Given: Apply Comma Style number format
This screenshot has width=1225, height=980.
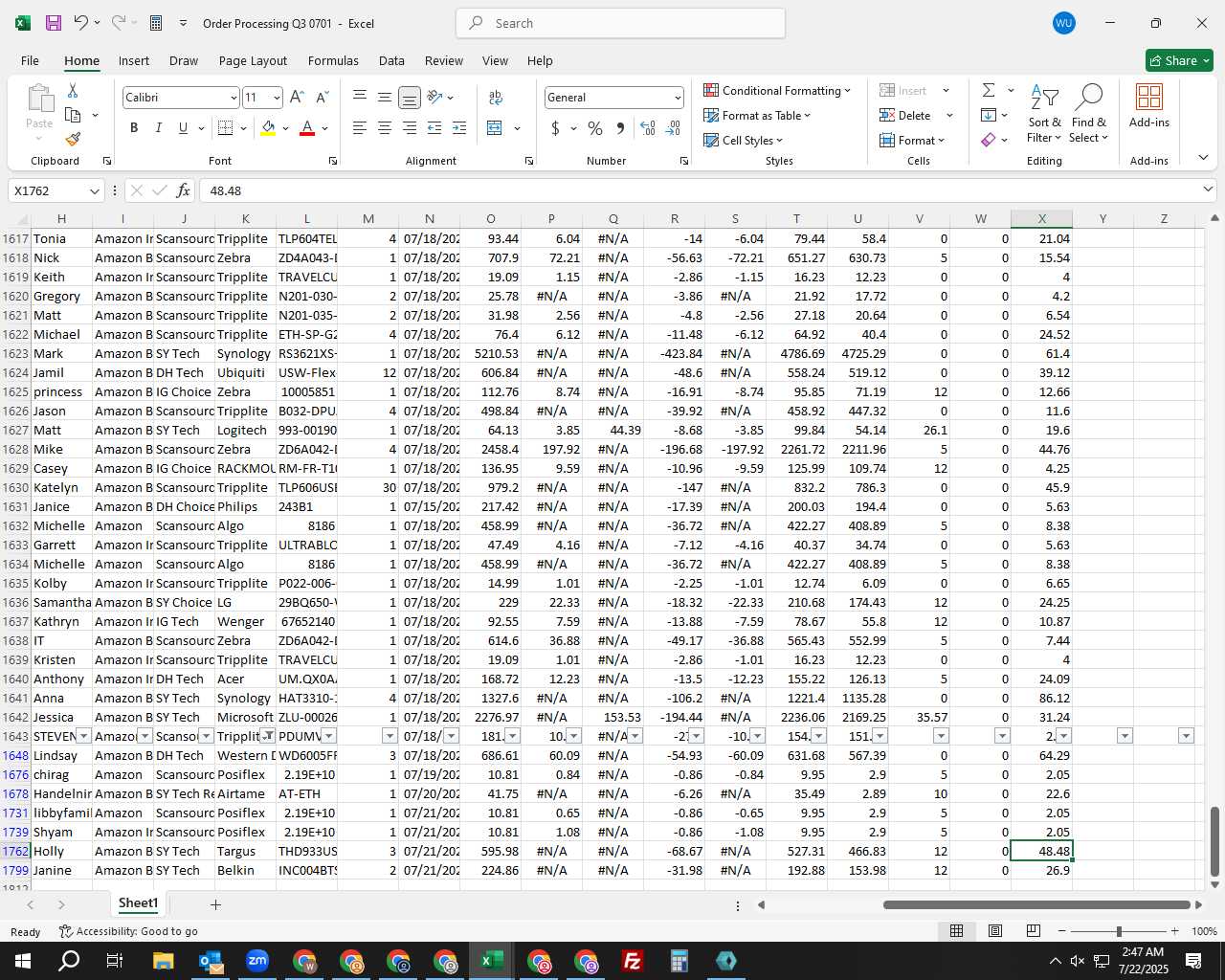Looking at the screenshot, I should [620, 128].
